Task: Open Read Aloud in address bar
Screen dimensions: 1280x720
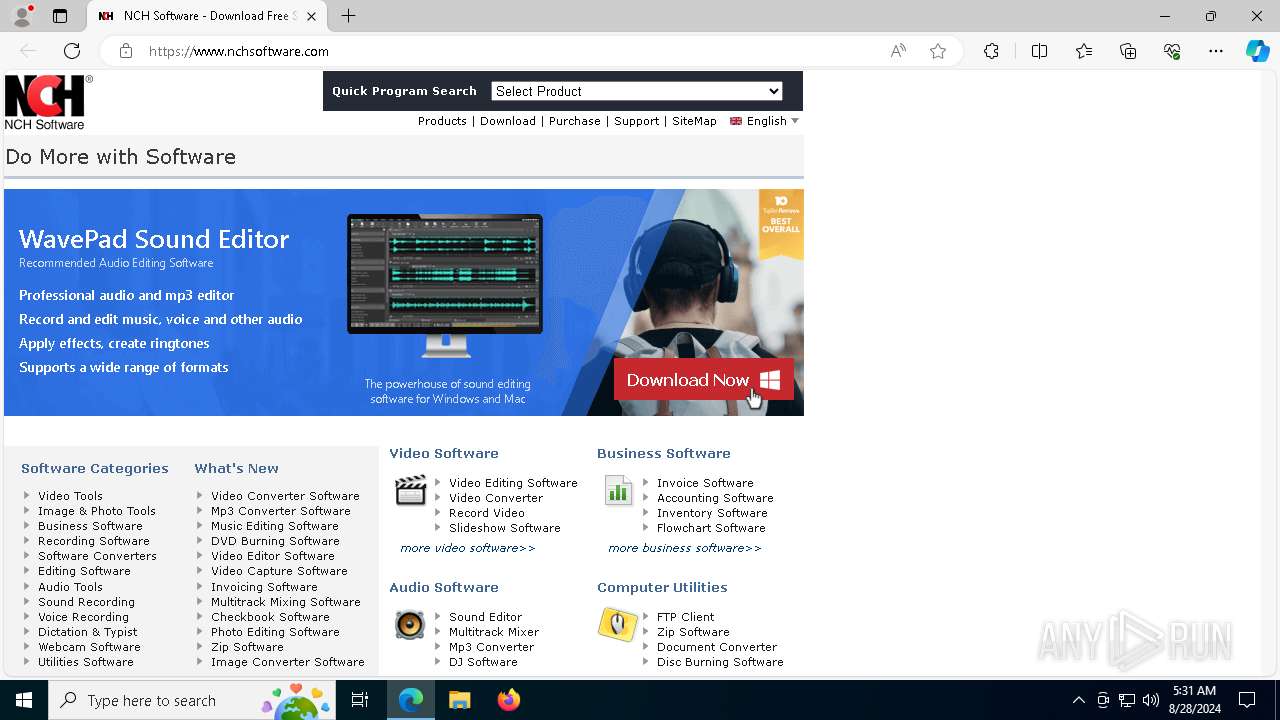Action: 898,51
